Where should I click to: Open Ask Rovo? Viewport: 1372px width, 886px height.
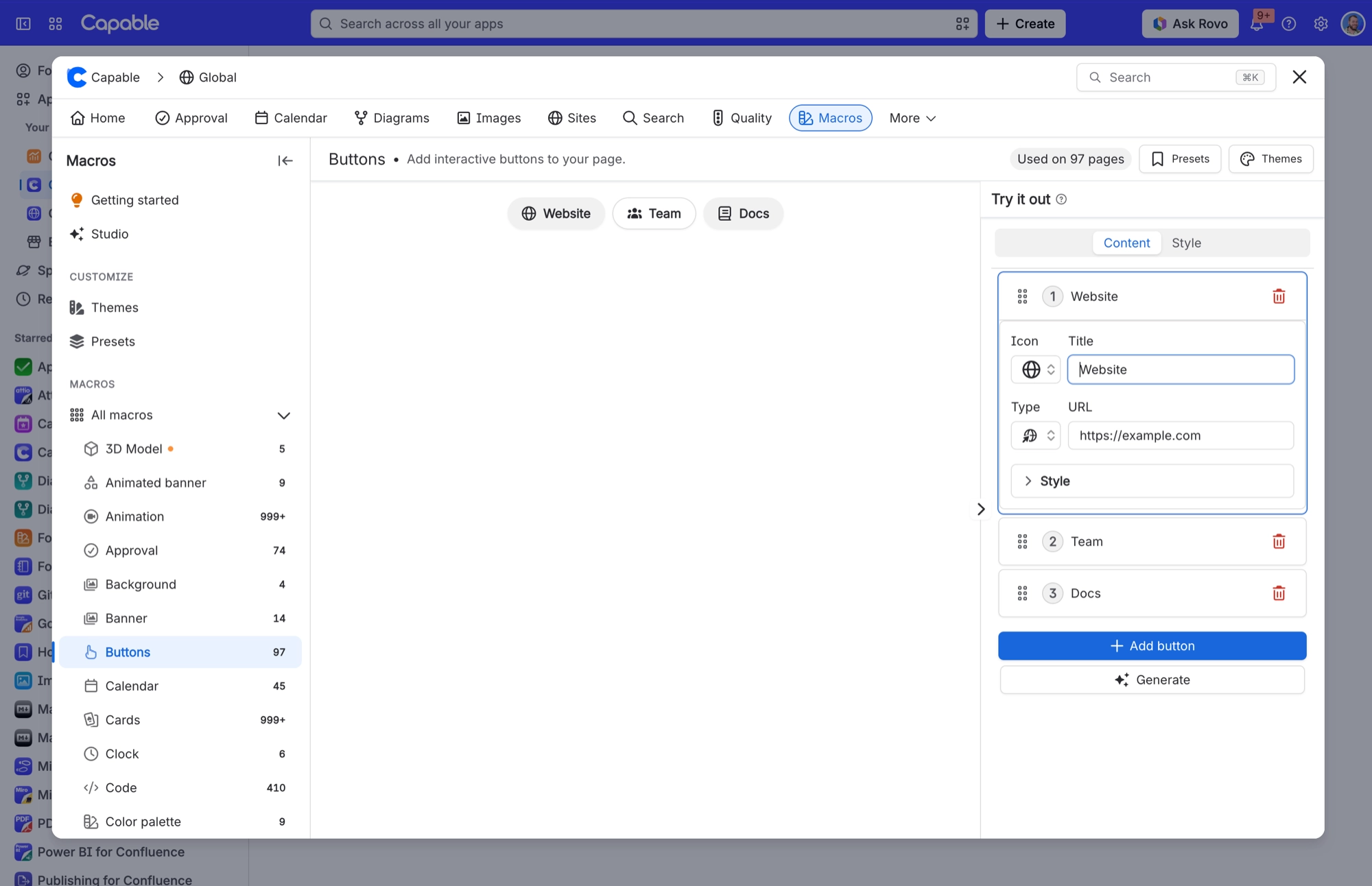point(1190,24)
